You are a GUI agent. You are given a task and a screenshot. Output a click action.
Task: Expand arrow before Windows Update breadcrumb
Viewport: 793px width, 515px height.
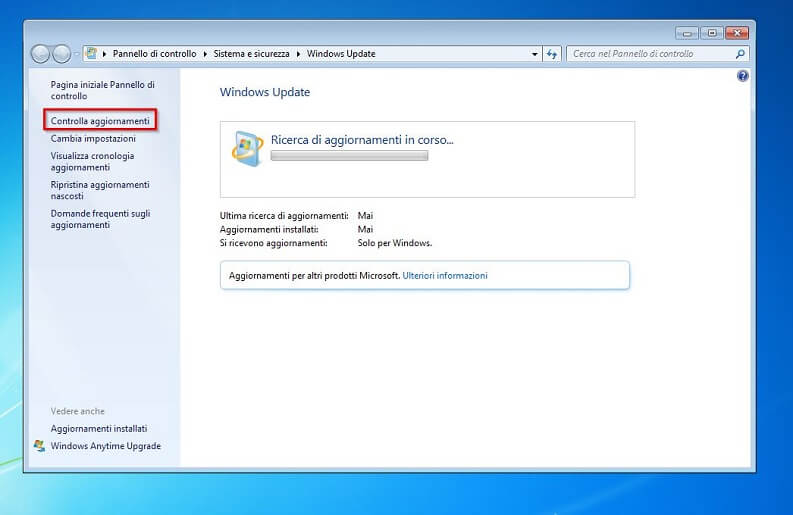[x=298, y=54]
